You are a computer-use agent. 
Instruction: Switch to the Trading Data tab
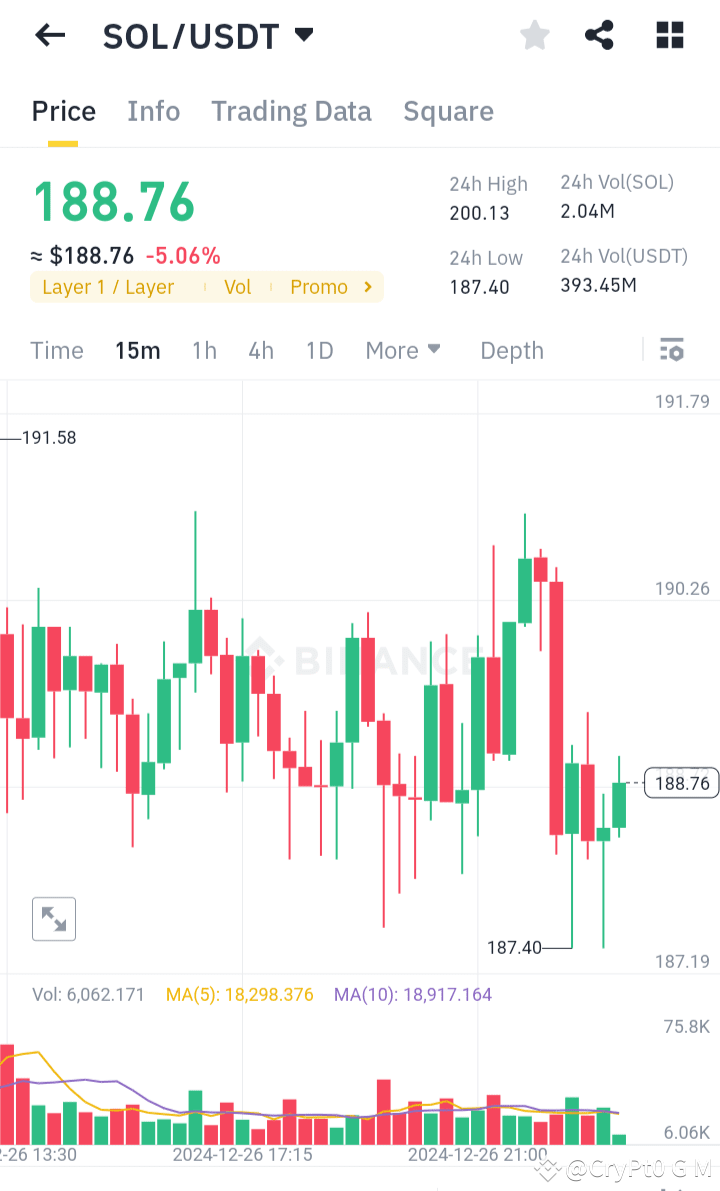291,111
